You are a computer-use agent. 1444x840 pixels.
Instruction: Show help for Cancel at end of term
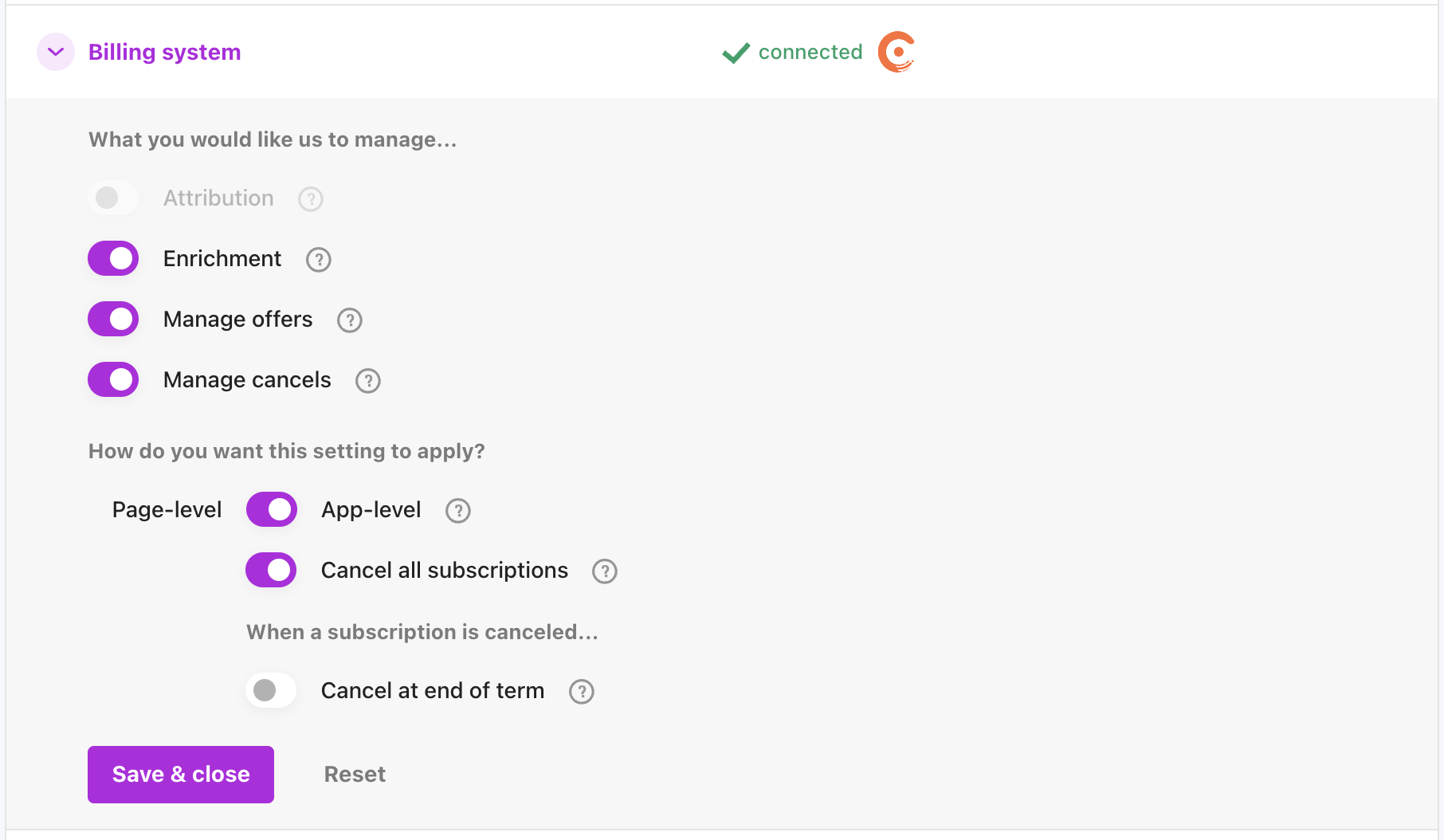582,692
